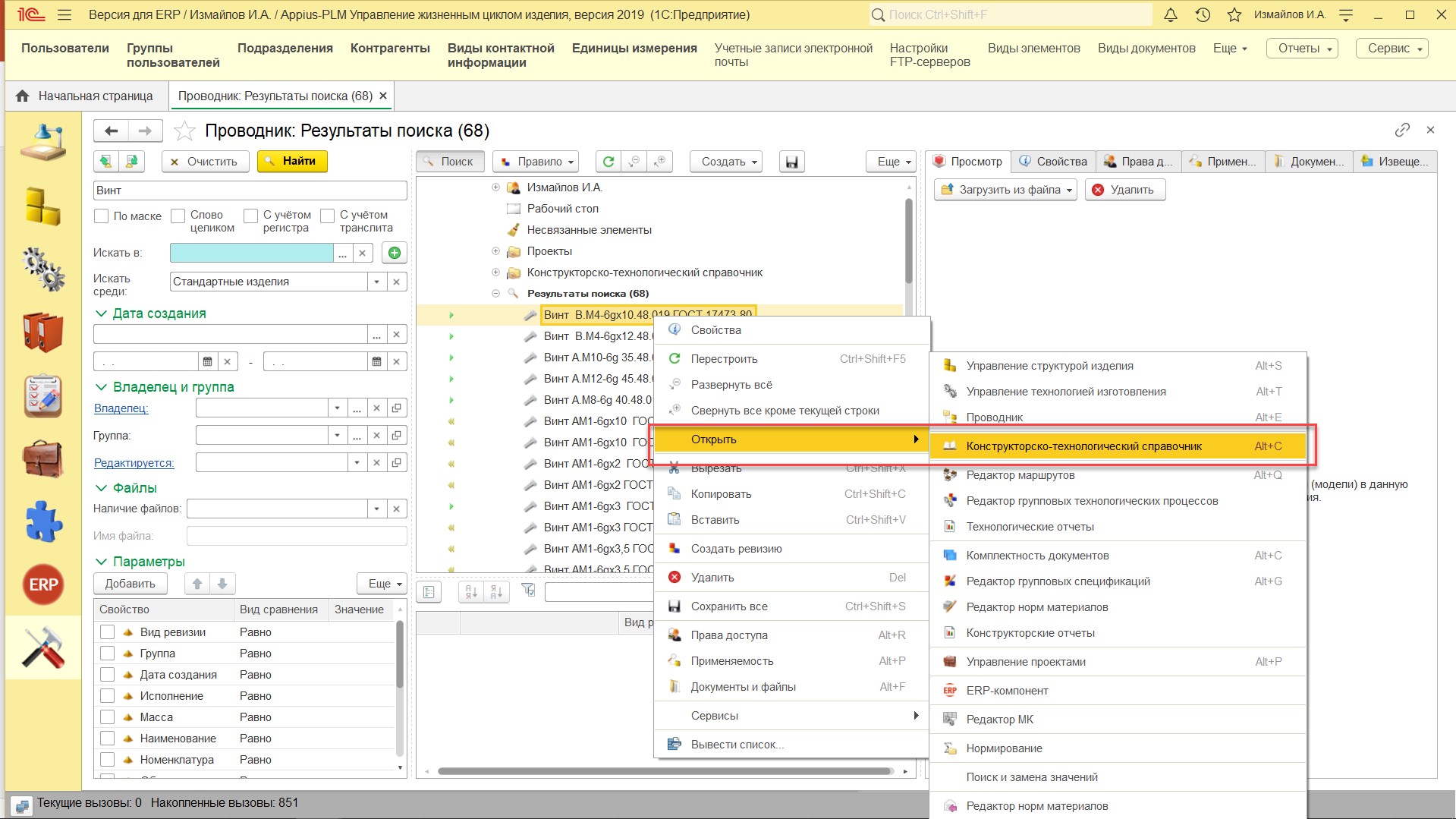Click the "Владелец:" link
The image size is (1456, 819).
[121, 408]
